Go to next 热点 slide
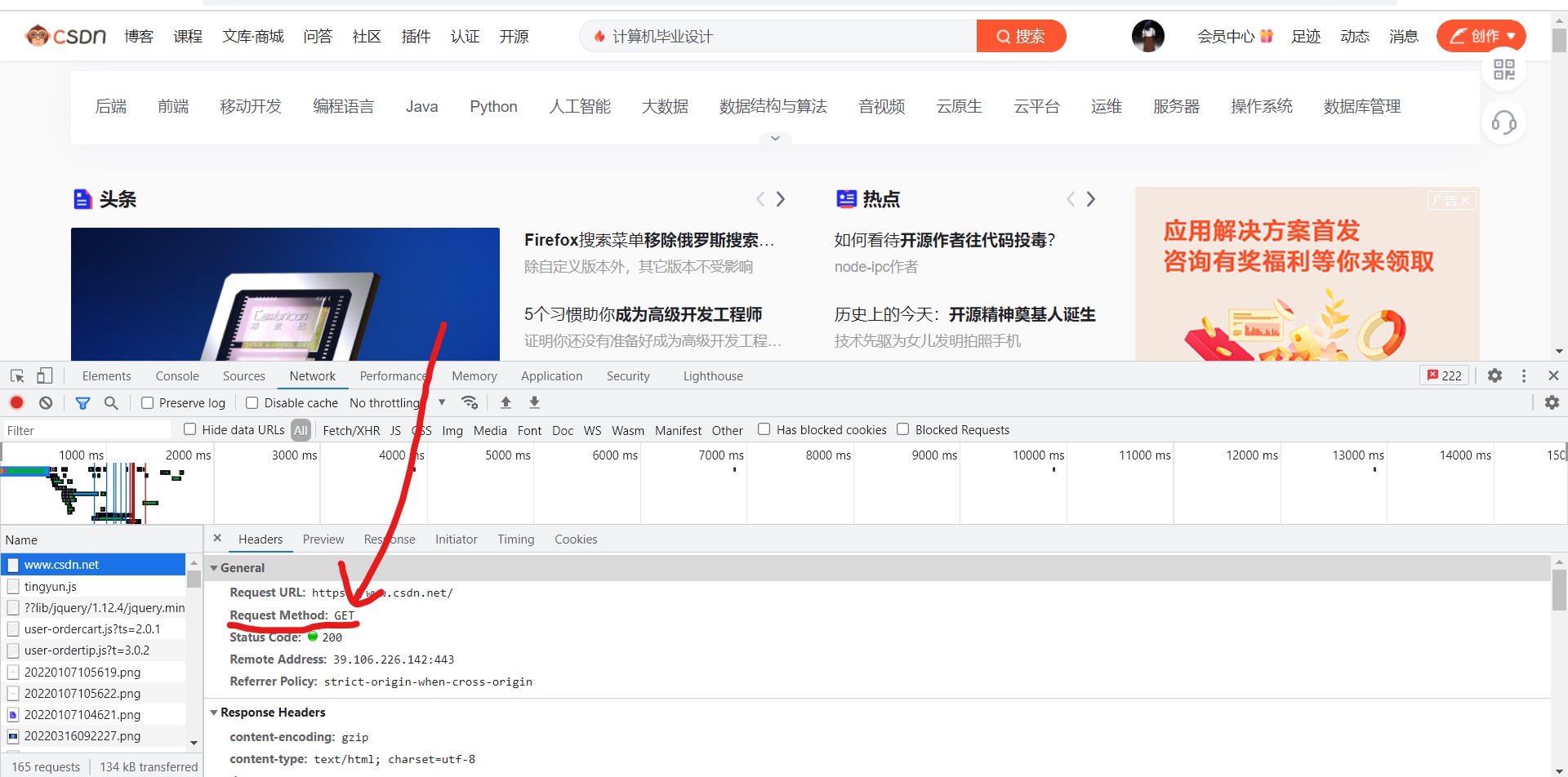The image size is (1568, 777). pos(1091,199)
